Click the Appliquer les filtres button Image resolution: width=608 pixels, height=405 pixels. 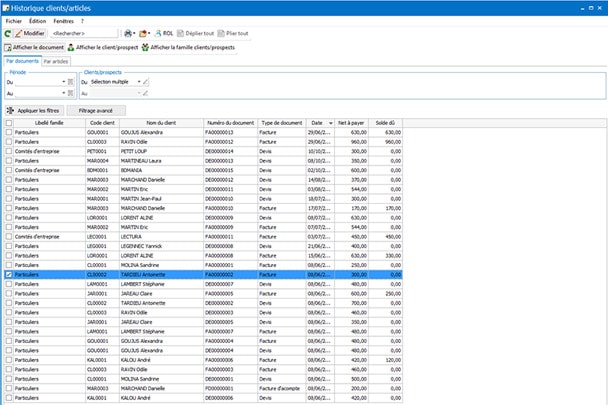point(34,111)
